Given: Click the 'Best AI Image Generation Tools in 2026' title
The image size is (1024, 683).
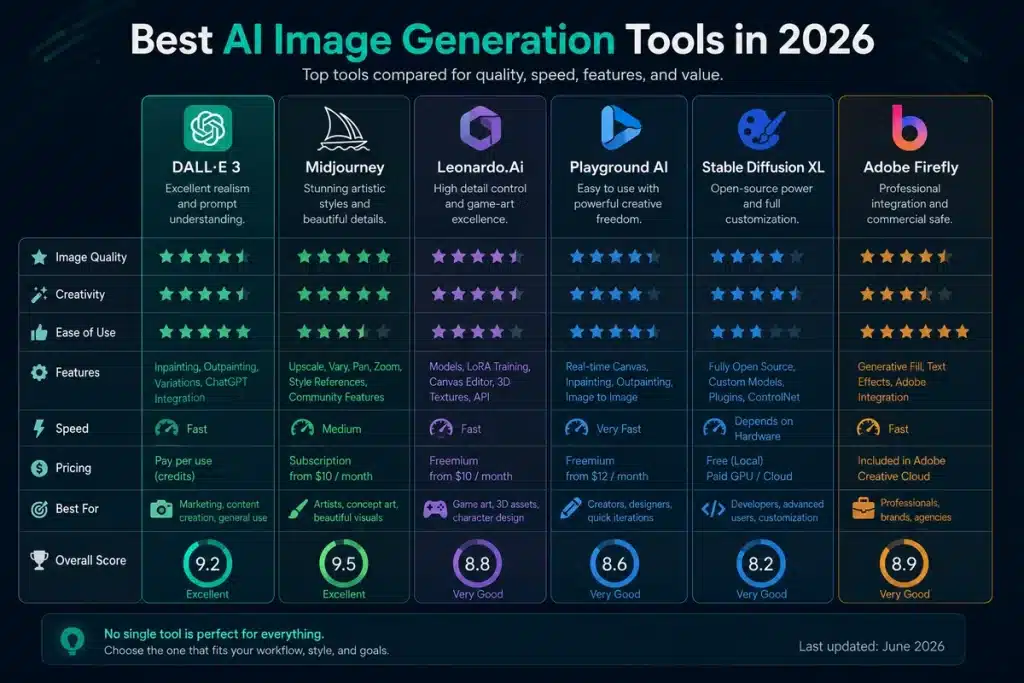Looking at the screenshot, I should click(502, 40).
